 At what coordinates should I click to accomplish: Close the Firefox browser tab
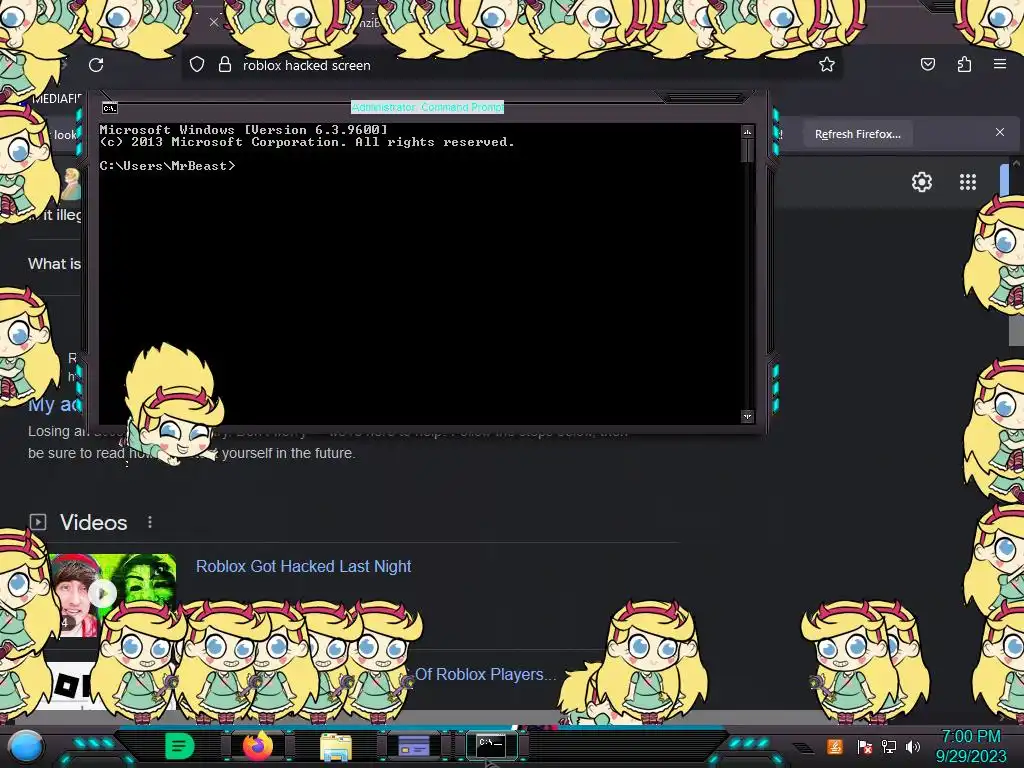coord(214,22)
